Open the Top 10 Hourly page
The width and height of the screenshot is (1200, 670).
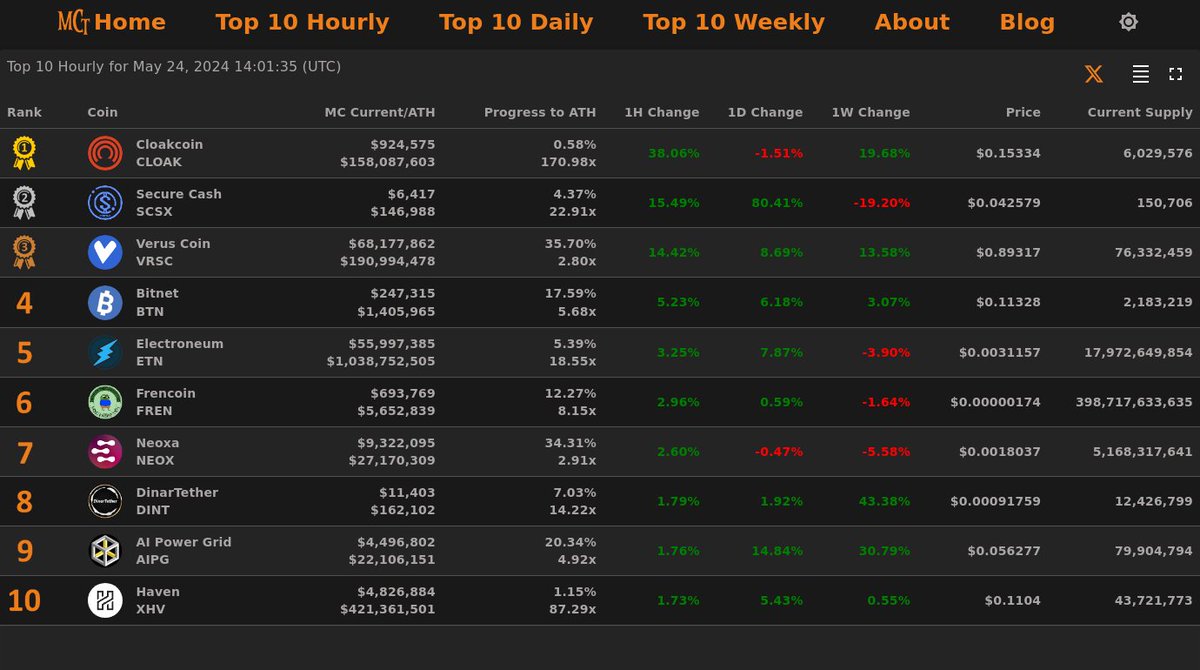[x=302, y=22]
